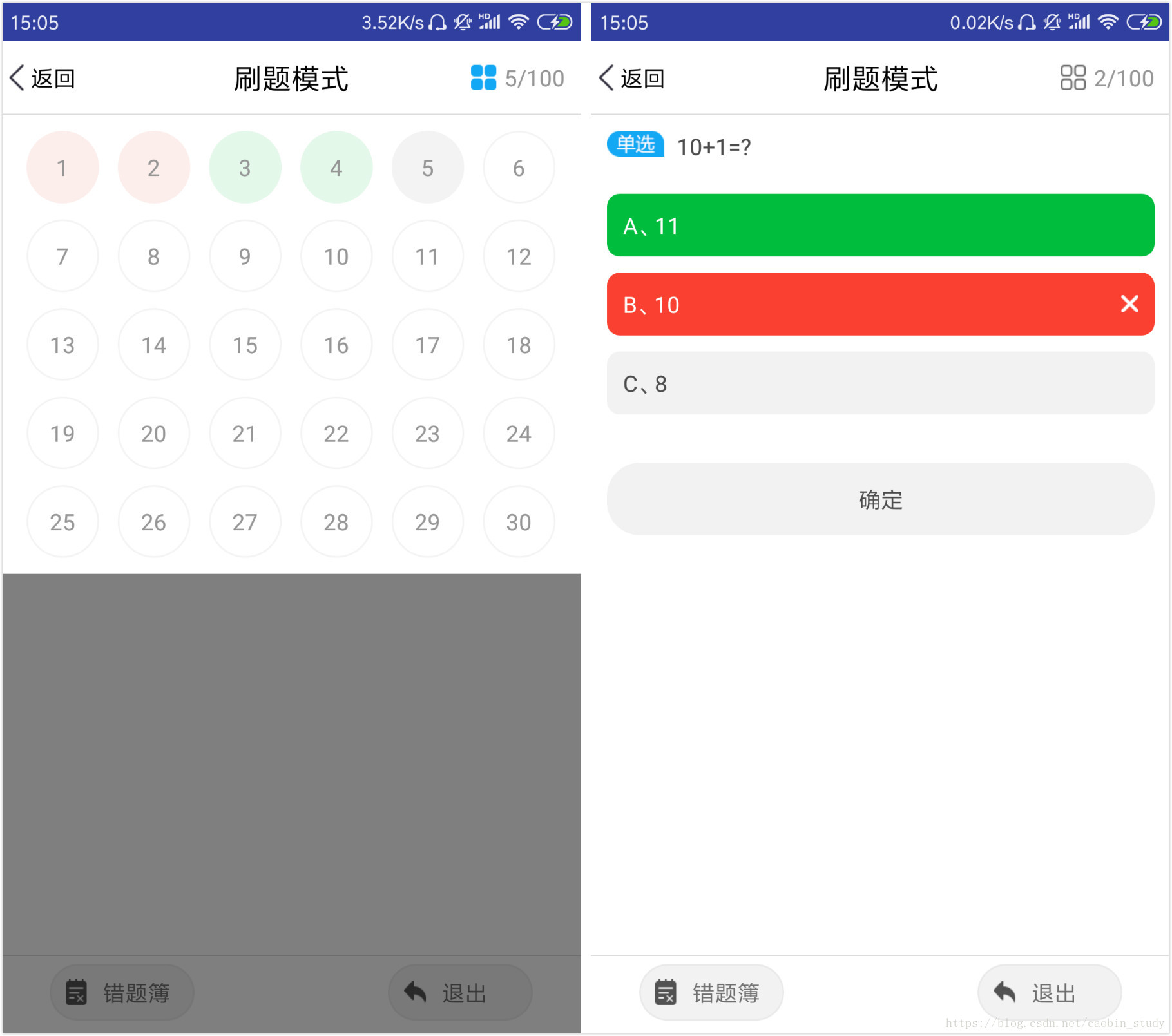Jump to question 19 in the grid

pyautogui.click(x=62, y=433)
